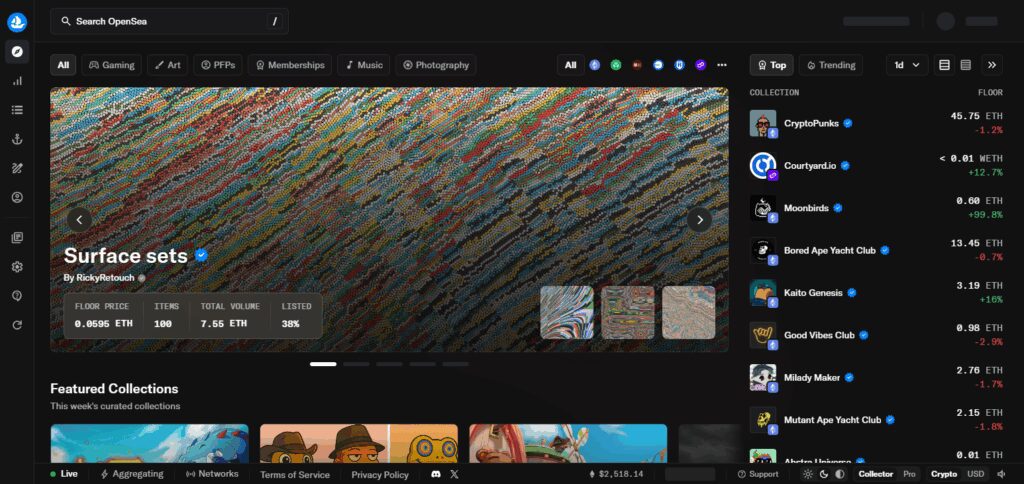Select the Music category tab
The width and height of the screenshot is (1024, 484).
pos(364,65)
